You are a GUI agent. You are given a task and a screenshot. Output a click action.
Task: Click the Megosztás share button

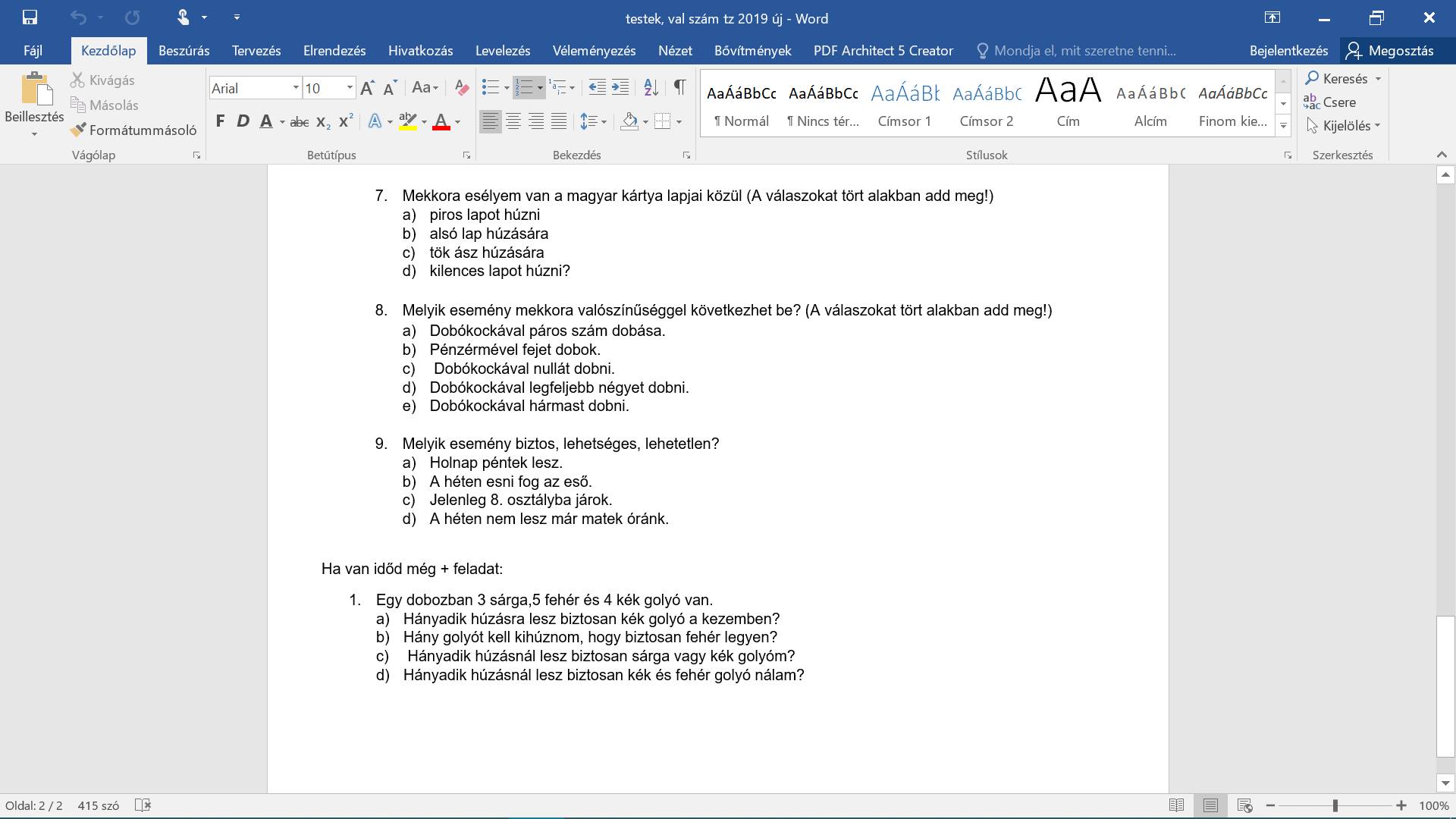click(1391, 51)
